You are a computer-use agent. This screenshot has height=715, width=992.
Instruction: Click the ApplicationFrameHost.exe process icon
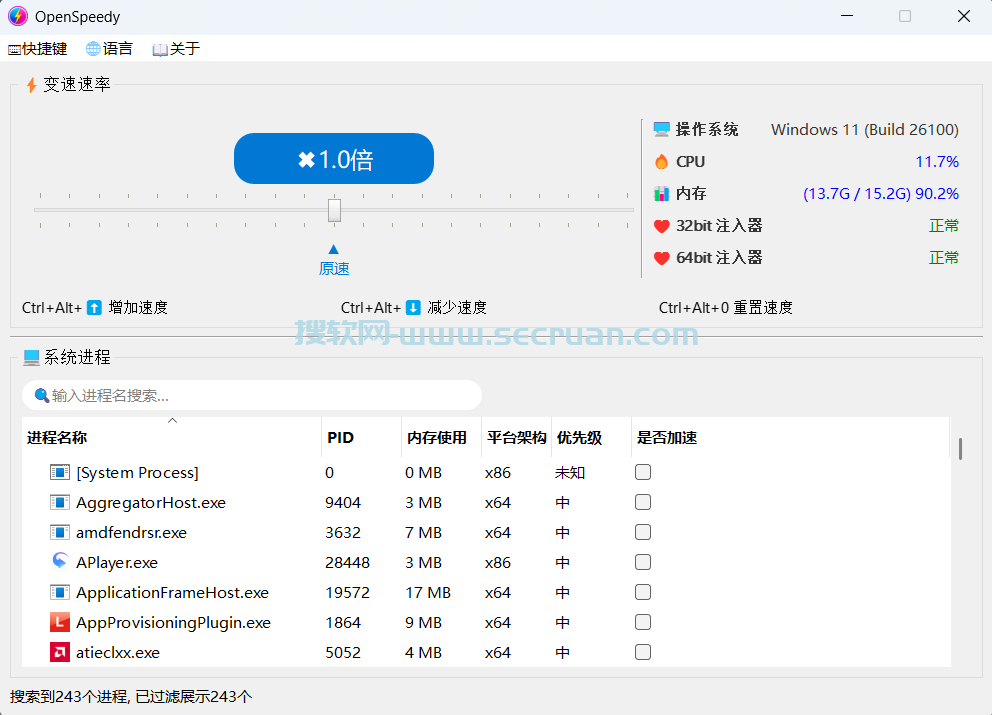(x=59, y=592)
